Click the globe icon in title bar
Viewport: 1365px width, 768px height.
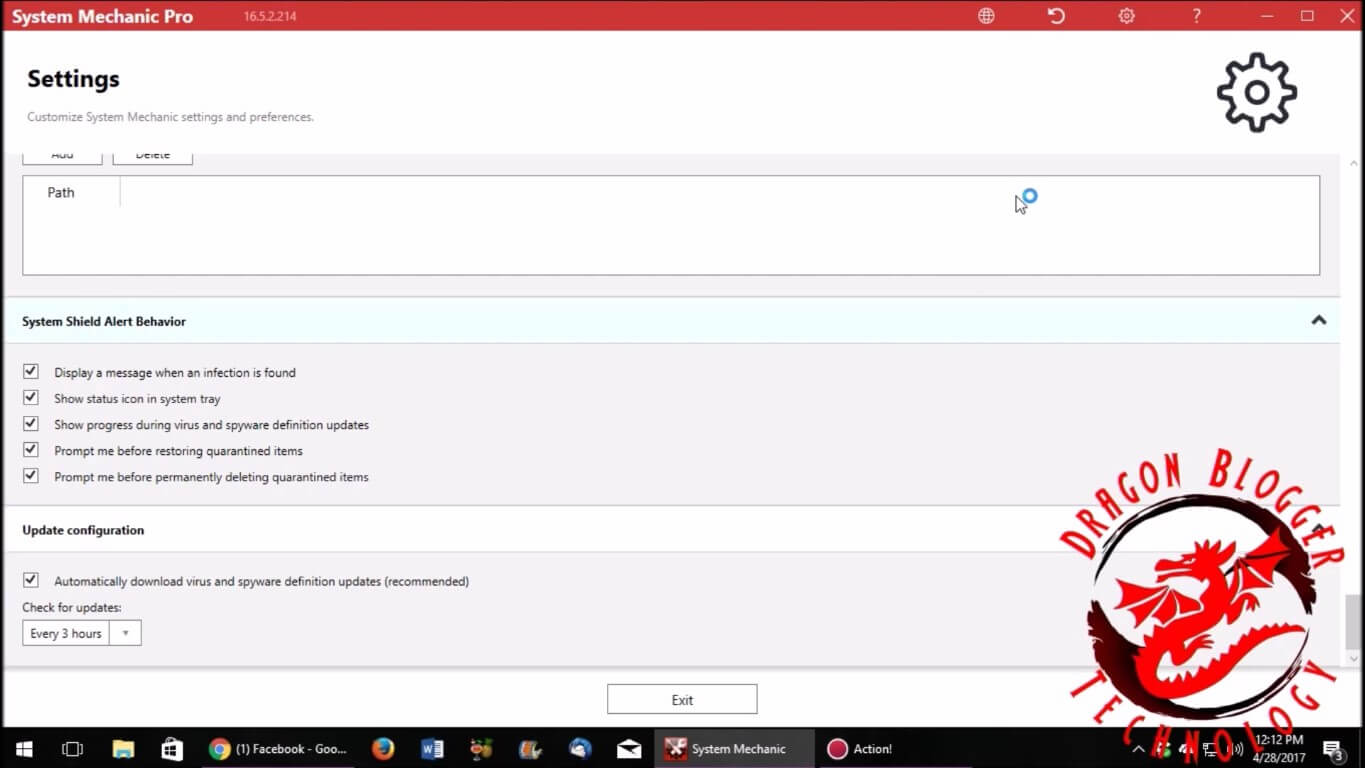tap(986, 16)
